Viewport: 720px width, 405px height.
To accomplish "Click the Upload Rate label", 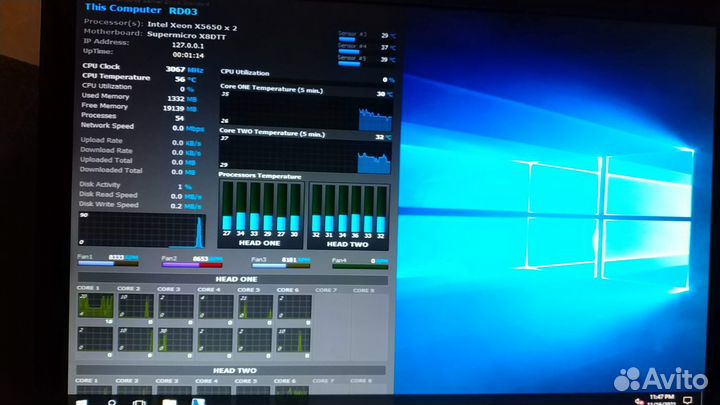I will coord(101,140).
